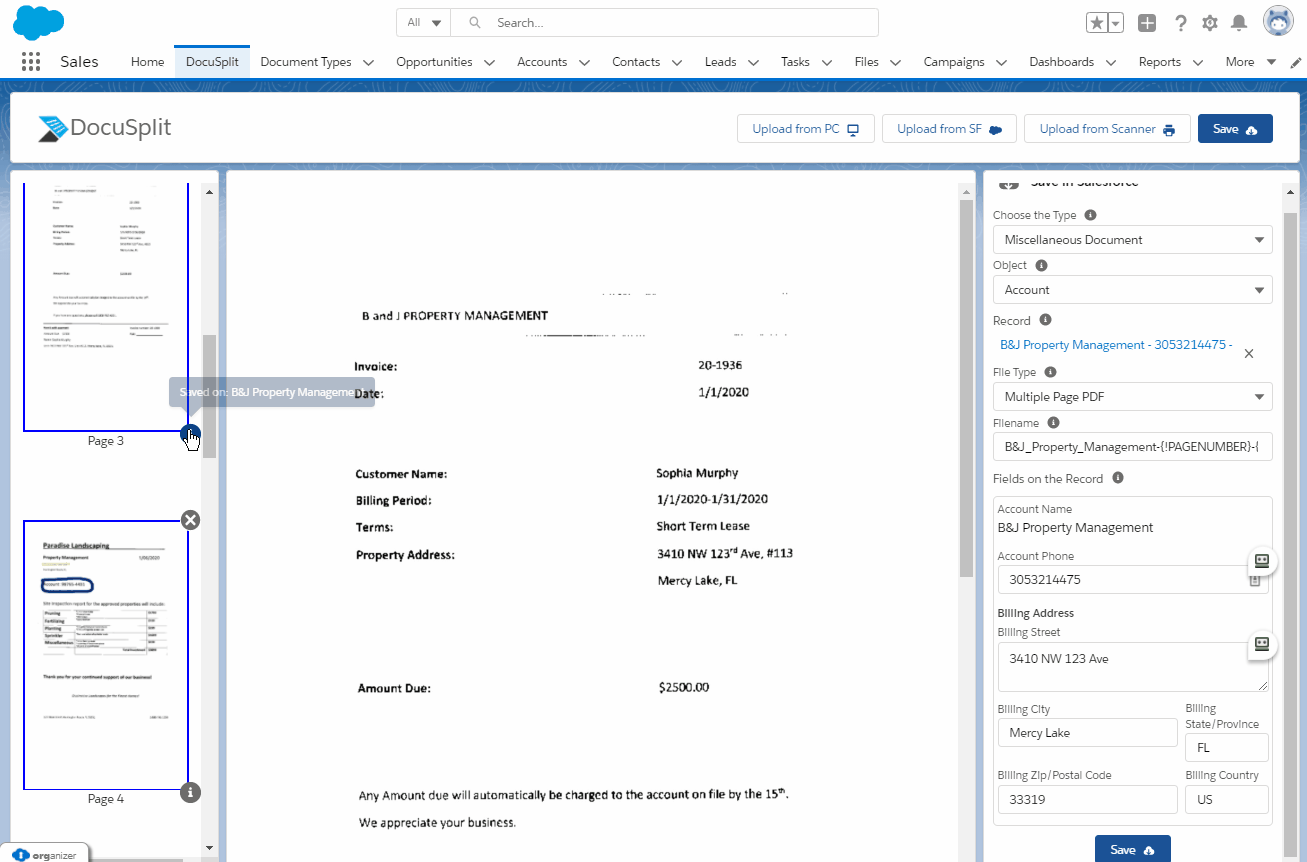Open the More navigation menu
The height and width of the screenshot is (862, 1307).
[1250, 62]
